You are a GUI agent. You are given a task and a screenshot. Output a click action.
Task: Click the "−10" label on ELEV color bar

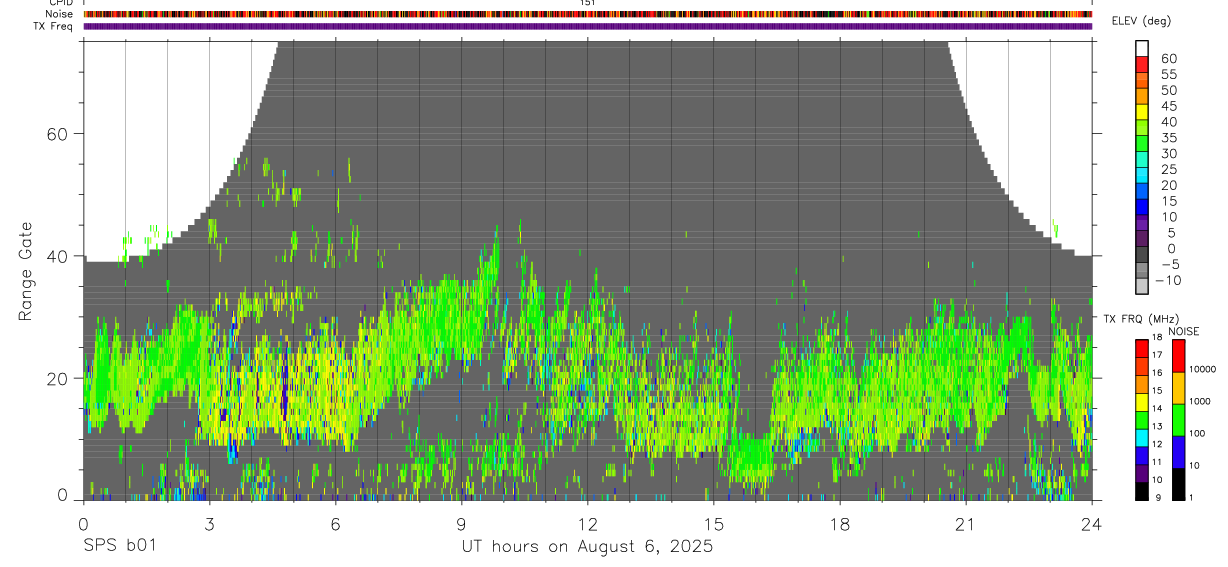point(1170,280)
